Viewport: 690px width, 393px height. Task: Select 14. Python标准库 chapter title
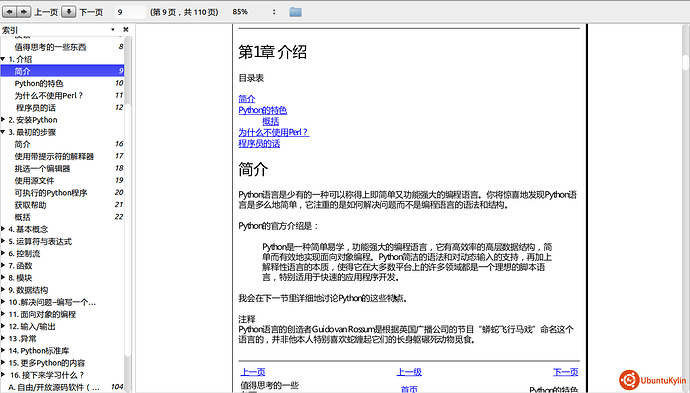tap(39, 351)
